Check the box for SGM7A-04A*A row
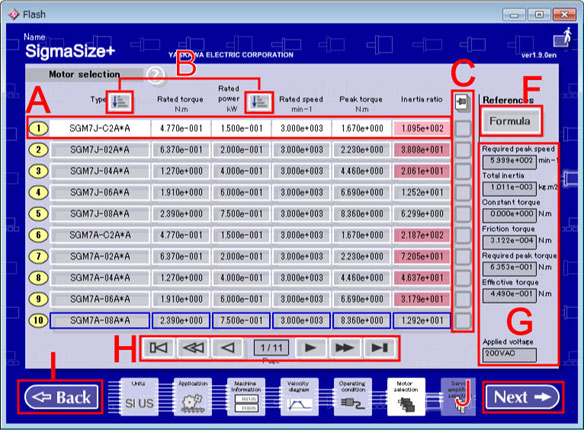 [x=463, y=278]
